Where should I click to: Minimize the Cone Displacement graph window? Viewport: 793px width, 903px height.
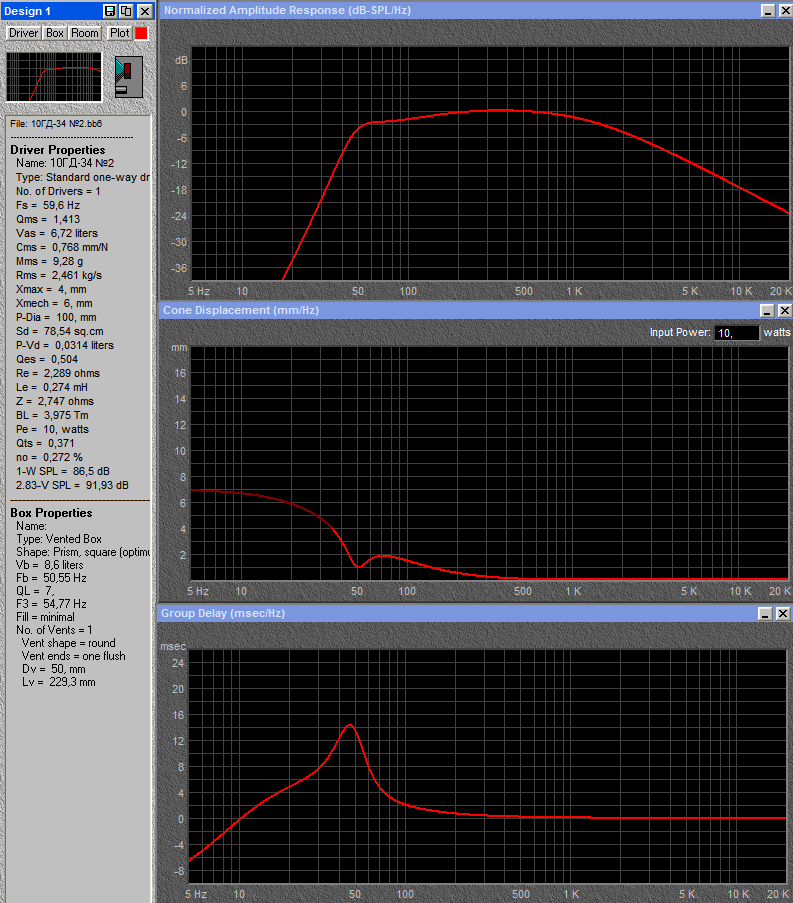pyautogui.click(x=767, y=311)
